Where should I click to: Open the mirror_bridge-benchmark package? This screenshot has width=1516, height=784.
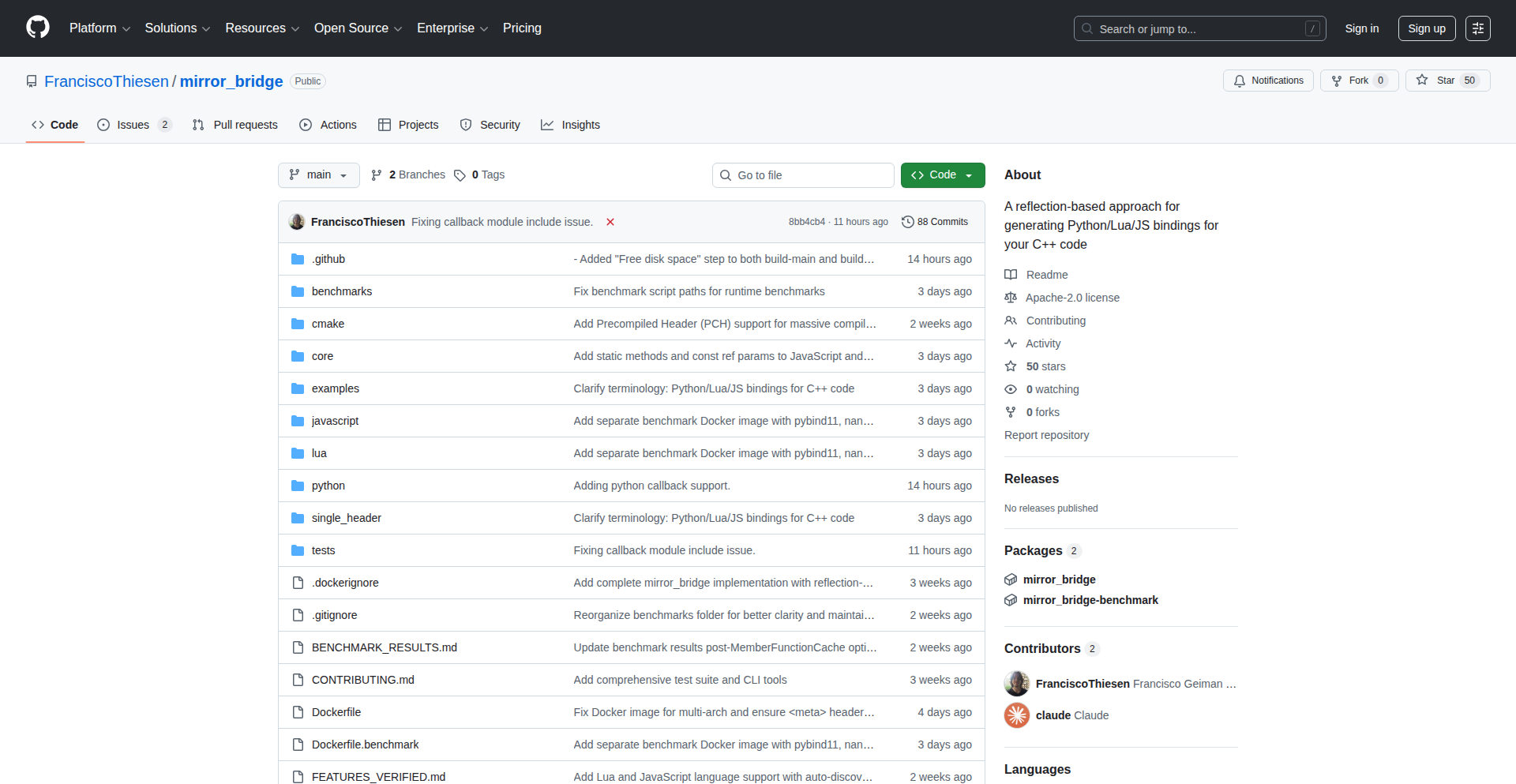(1090, 600)
